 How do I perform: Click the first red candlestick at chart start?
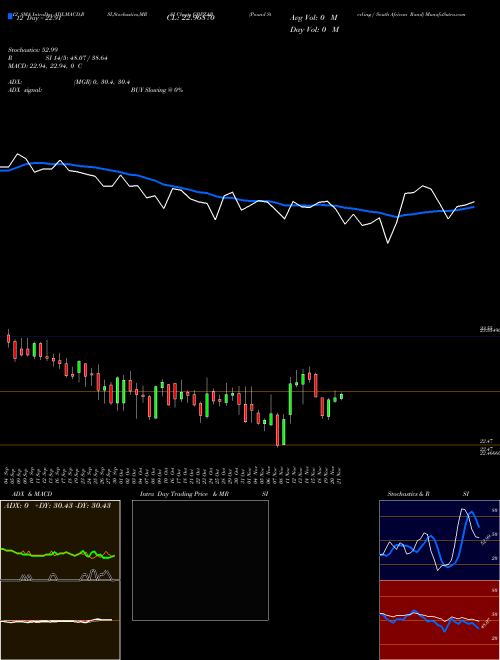(x=8, y=338)
